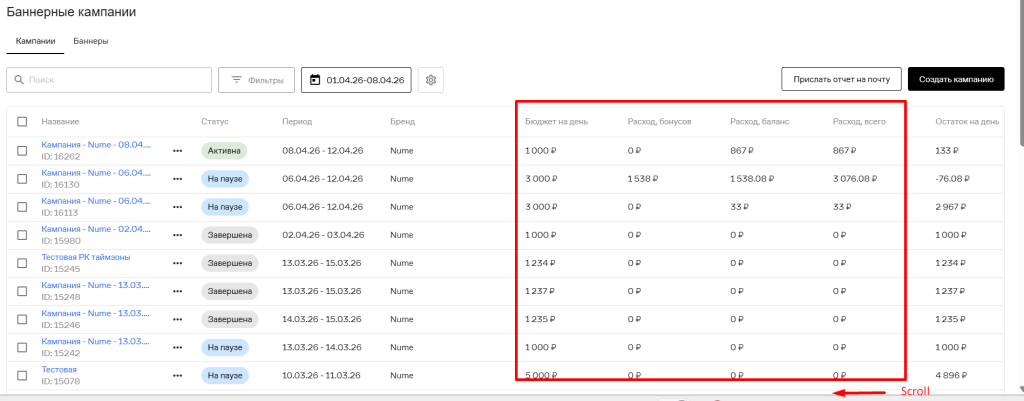Open three-dot menu for Тестовая РК таймзоны
1024x401 pixels.
tap(178, 263)
